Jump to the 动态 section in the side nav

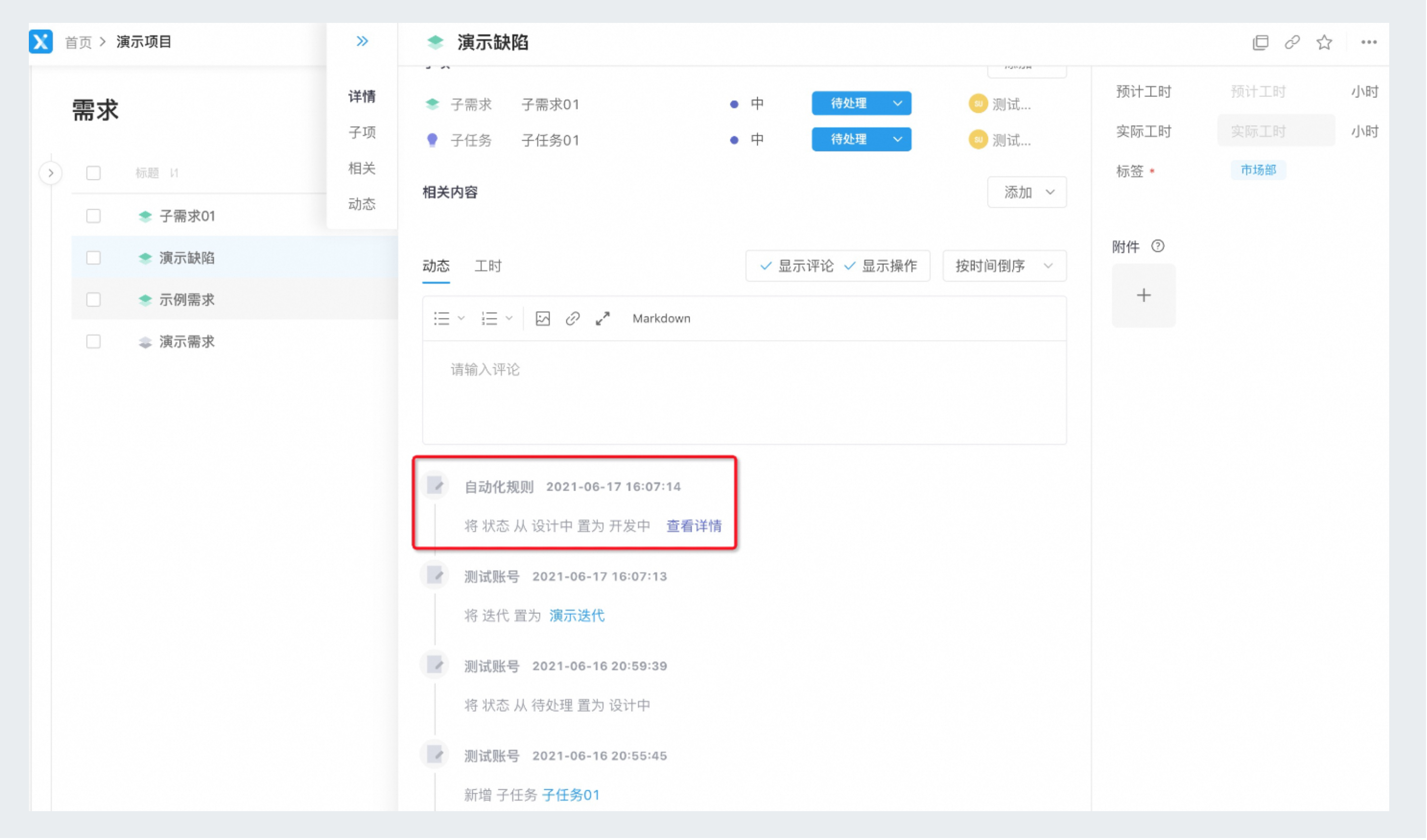coord(362,204)
